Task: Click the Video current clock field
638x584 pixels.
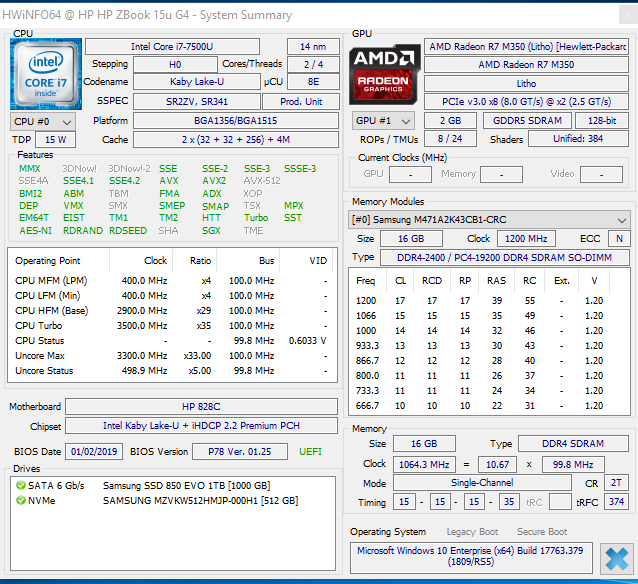Action: [x=601, y=175]
